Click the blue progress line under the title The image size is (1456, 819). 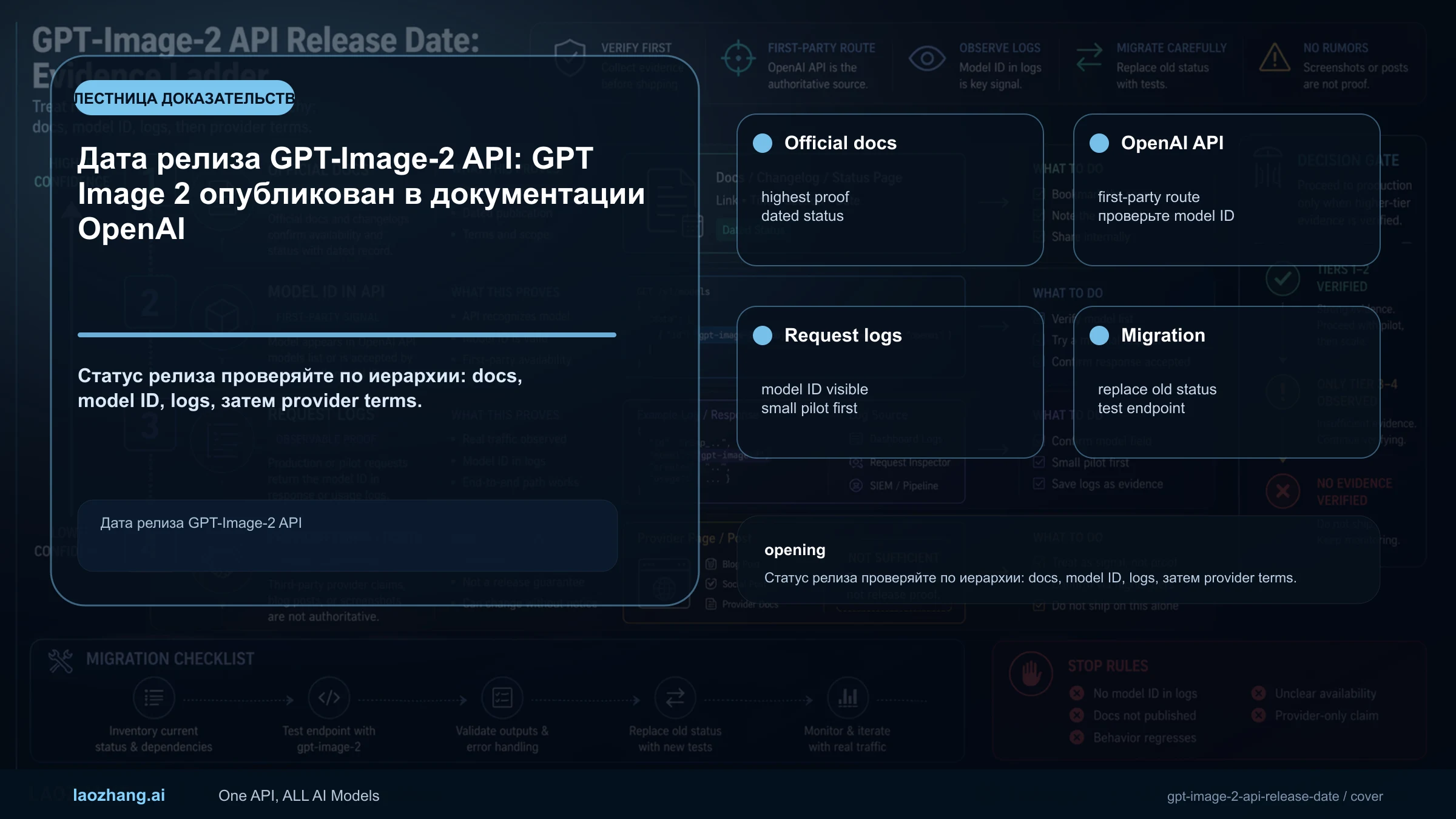pyautogui.click(x=347, y=335)
